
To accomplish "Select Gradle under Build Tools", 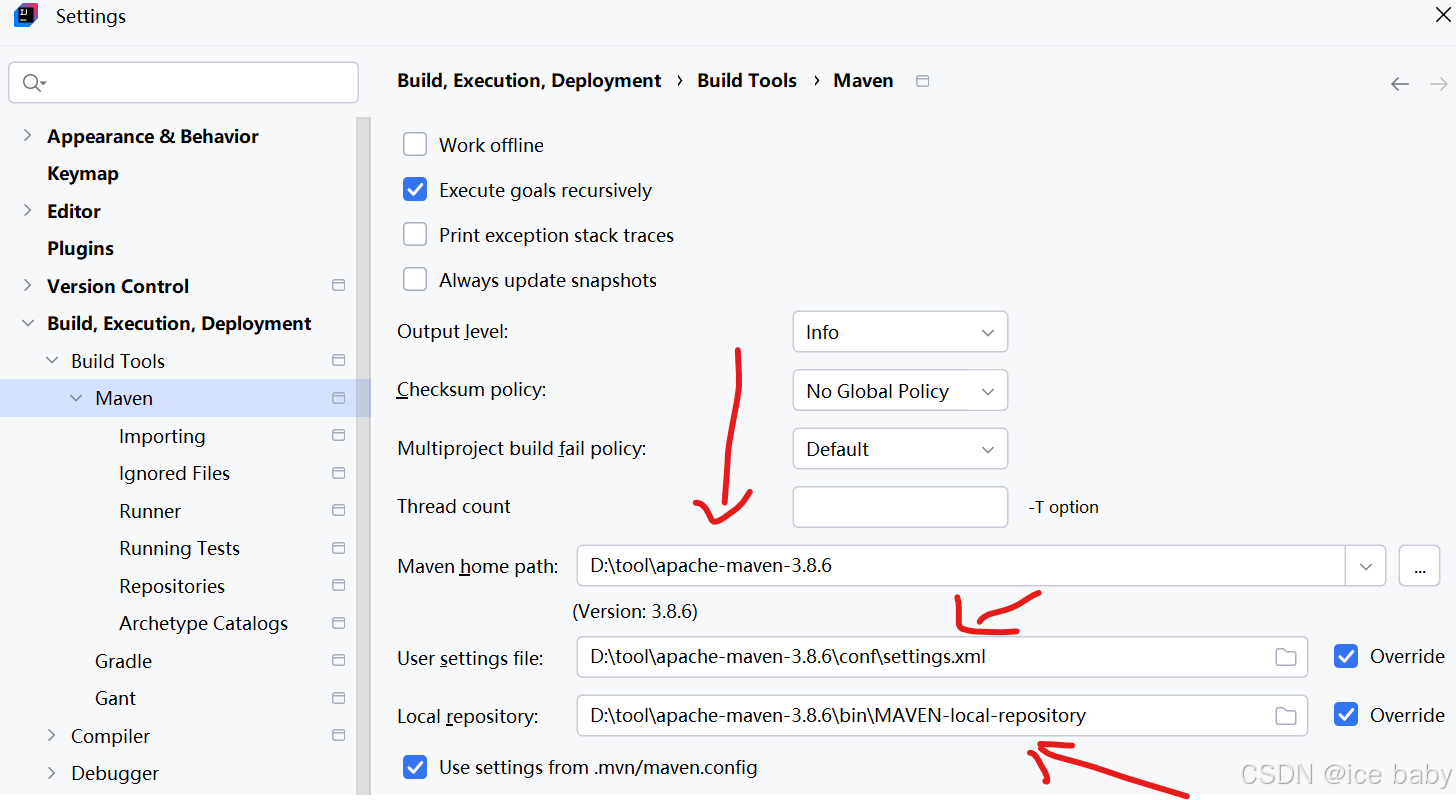I will click(x=124, y=661).
